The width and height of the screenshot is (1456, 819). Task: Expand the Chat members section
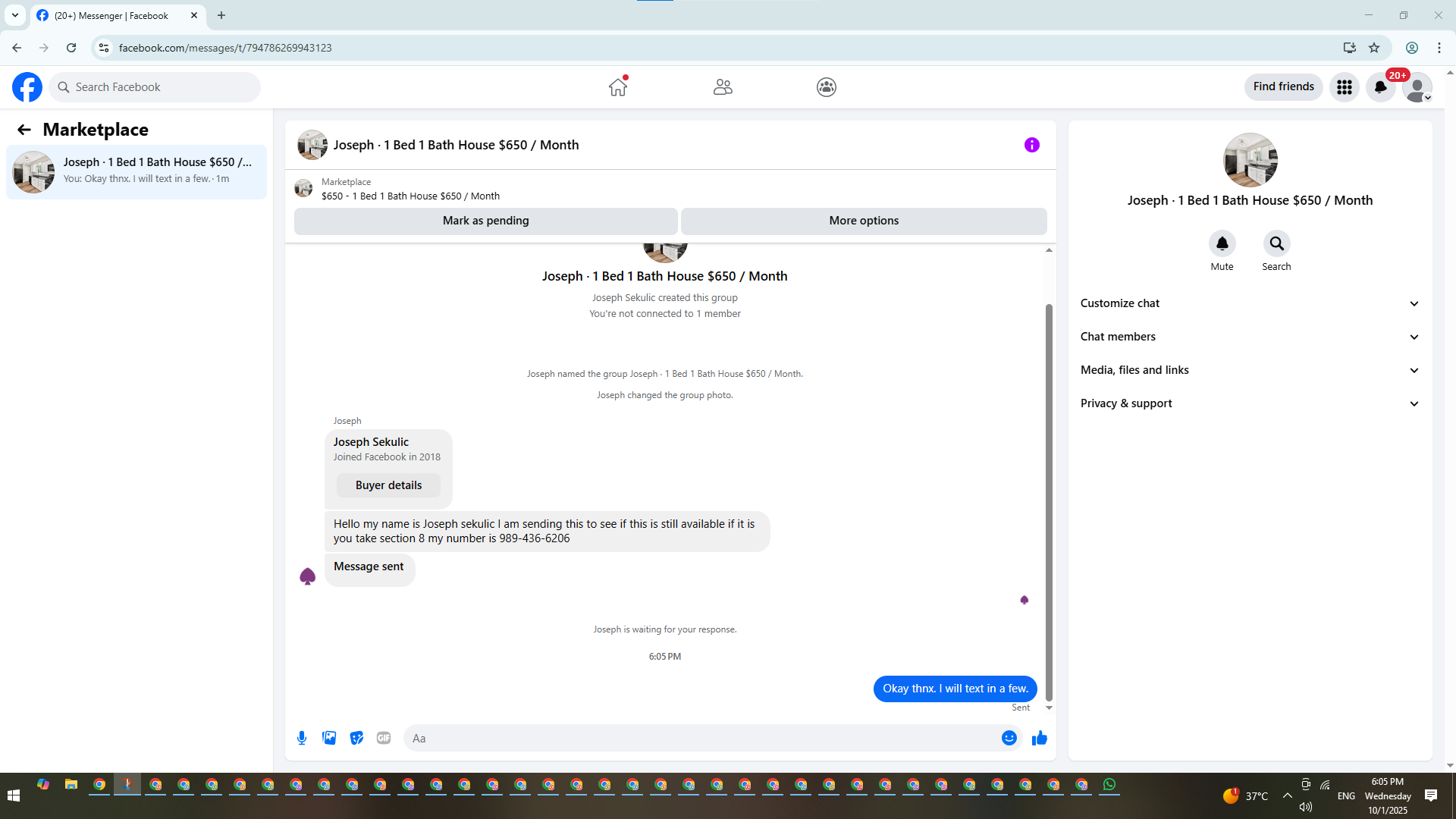1250,337
